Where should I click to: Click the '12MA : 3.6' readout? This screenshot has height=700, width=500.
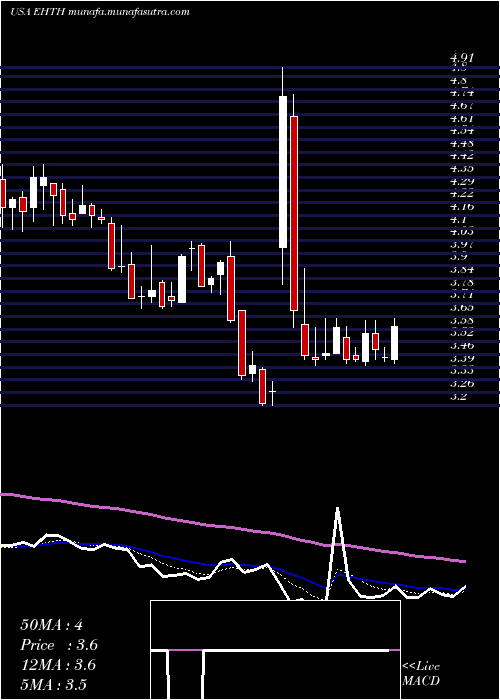pos(58,665)
